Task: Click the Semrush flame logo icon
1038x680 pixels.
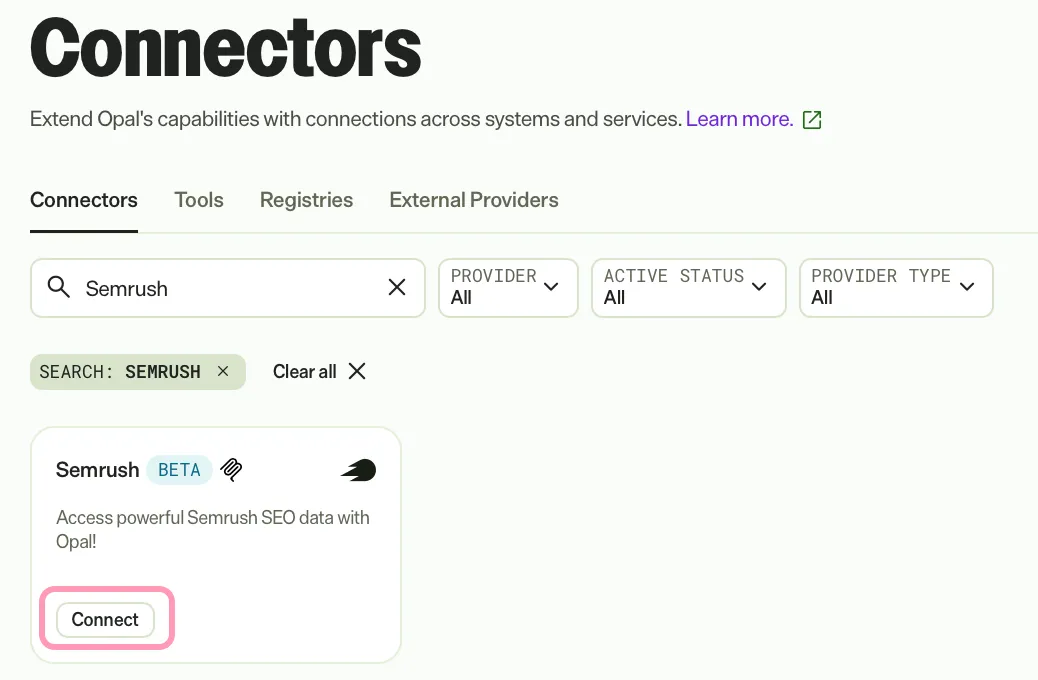Action: coord(358,470)
